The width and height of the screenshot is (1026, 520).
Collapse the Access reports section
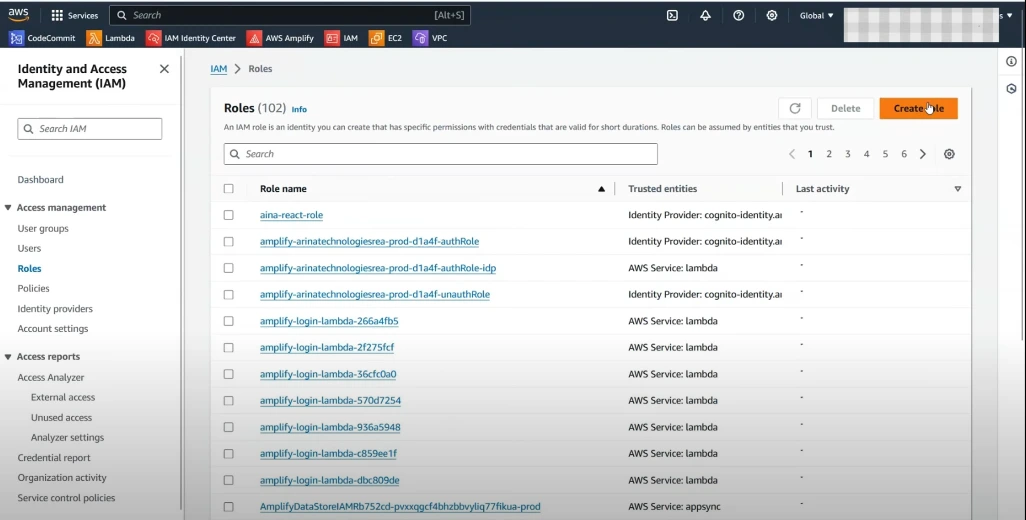point(9,357)
